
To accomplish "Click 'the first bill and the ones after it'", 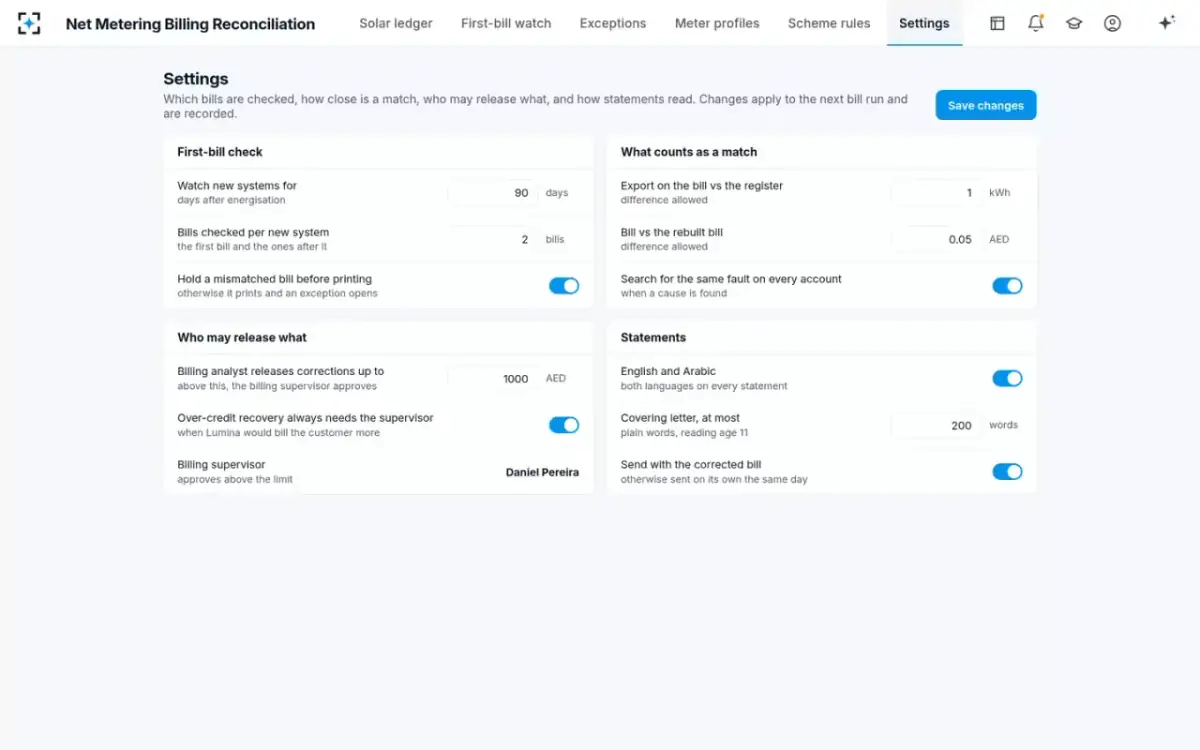I will point(252,247).
